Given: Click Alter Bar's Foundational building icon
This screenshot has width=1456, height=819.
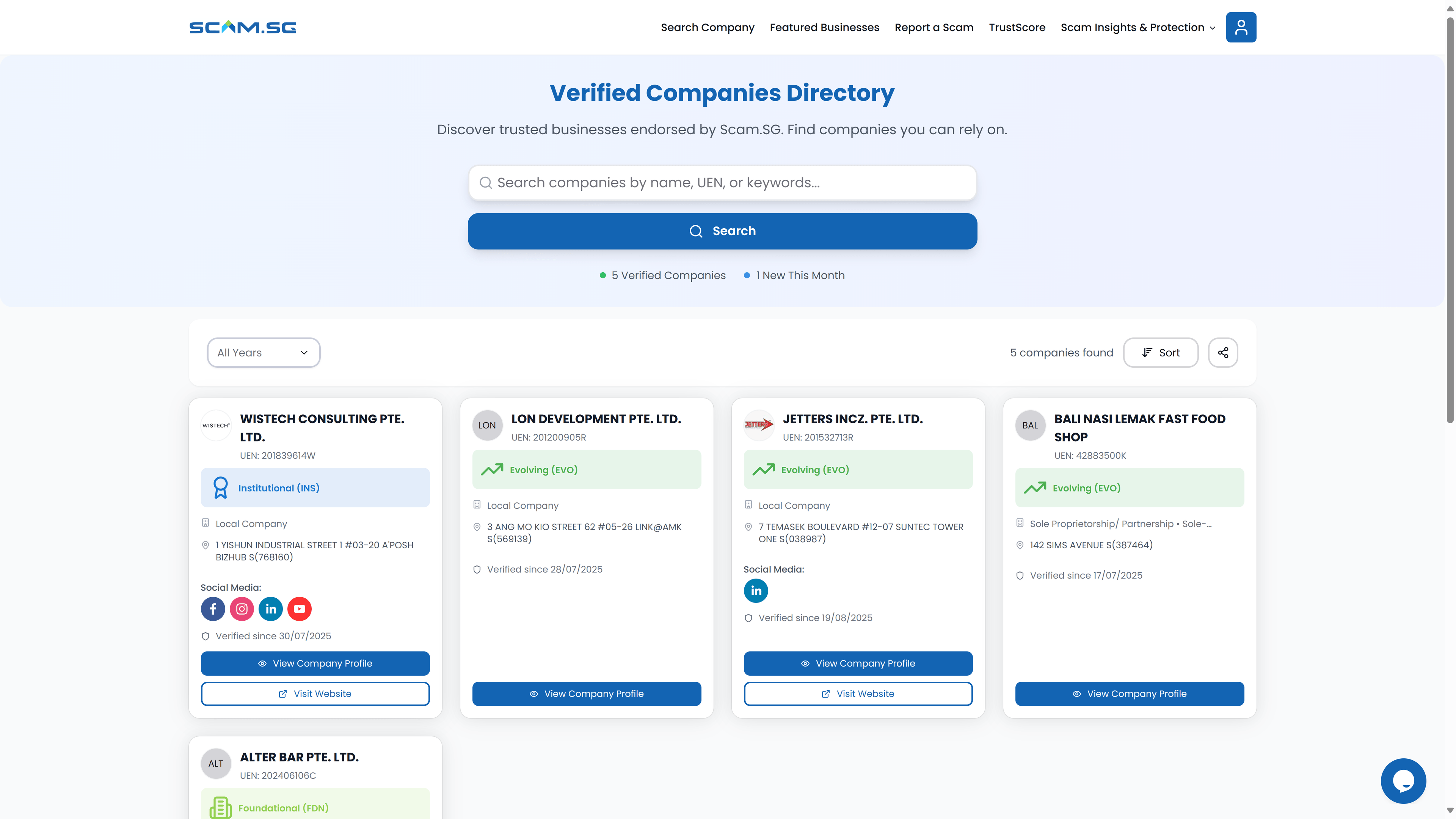Looking at the screenshot, I should coord(220,808).
